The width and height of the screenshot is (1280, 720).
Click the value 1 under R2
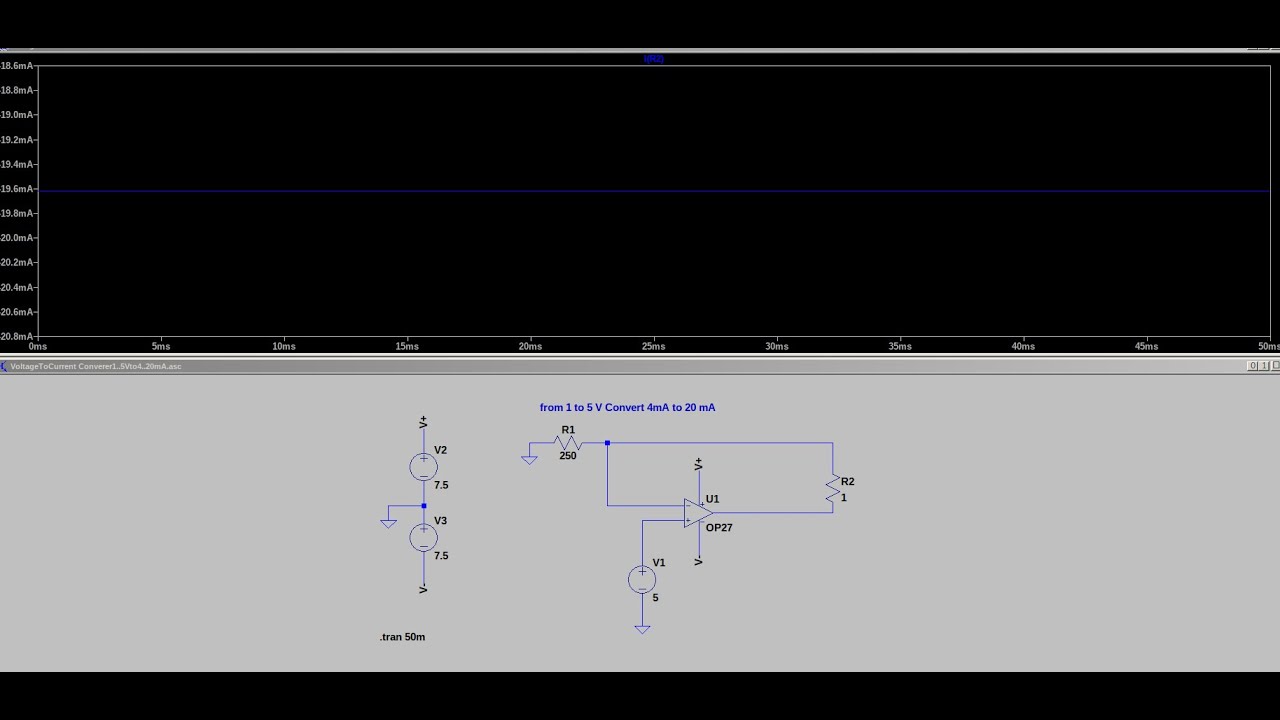click(844, 498)
